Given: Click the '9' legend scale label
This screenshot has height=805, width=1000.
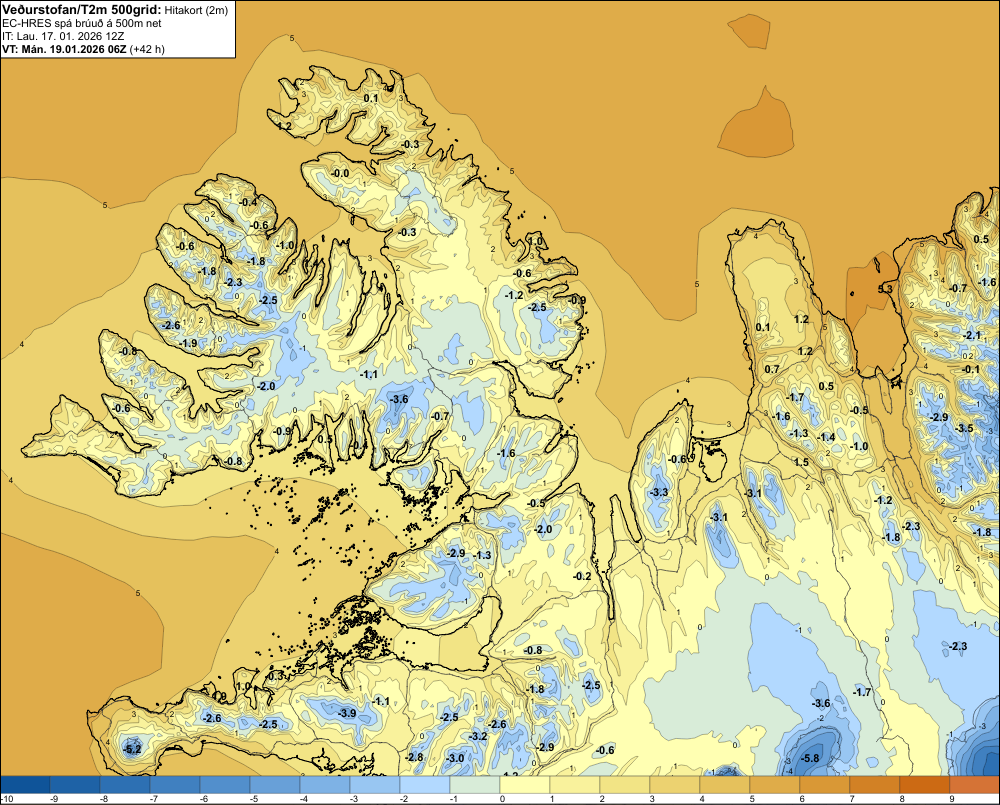Looking at the screenshot, I should [952, 799].
